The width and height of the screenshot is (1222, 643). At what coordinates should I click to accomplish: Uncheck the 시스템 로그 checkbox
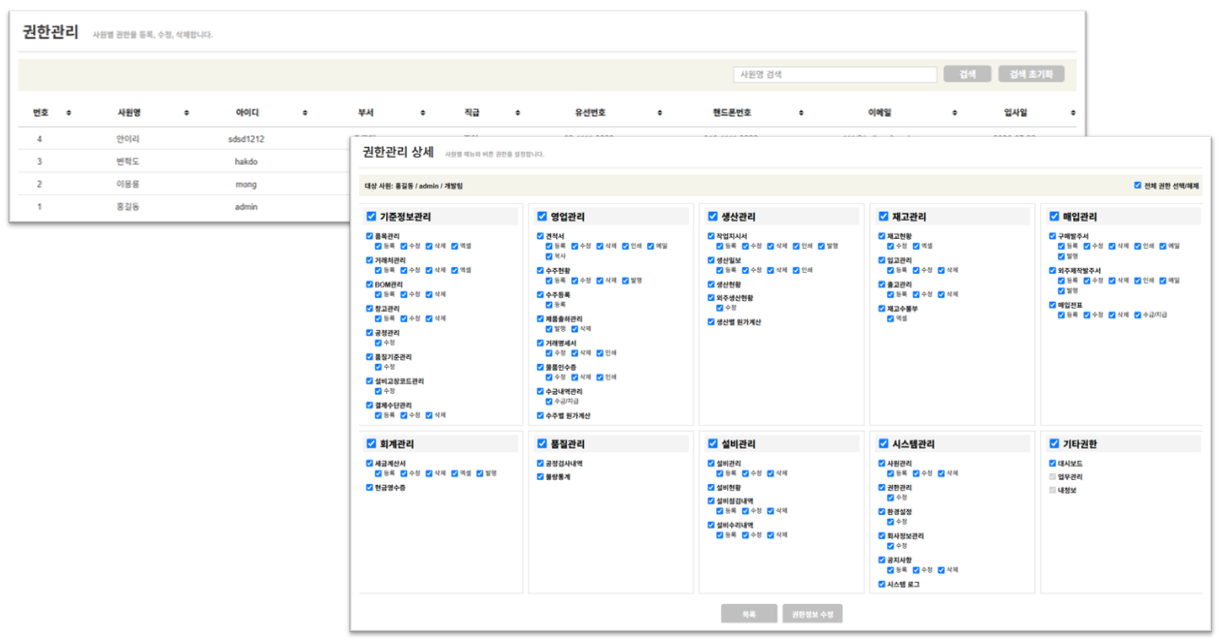click(x=881, y=584)
